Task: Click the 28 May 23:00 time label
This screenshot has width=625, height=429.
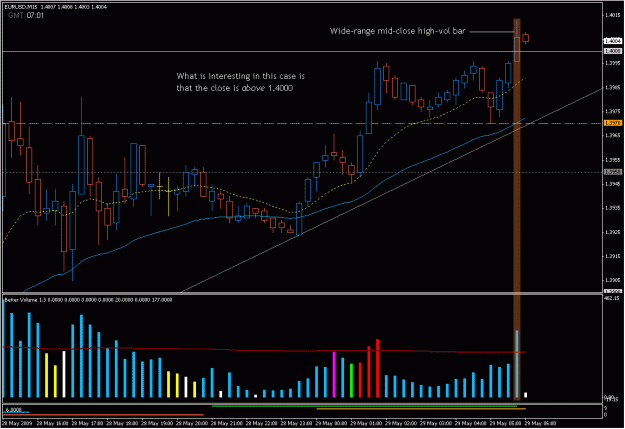Action: [x=296, y=423]
